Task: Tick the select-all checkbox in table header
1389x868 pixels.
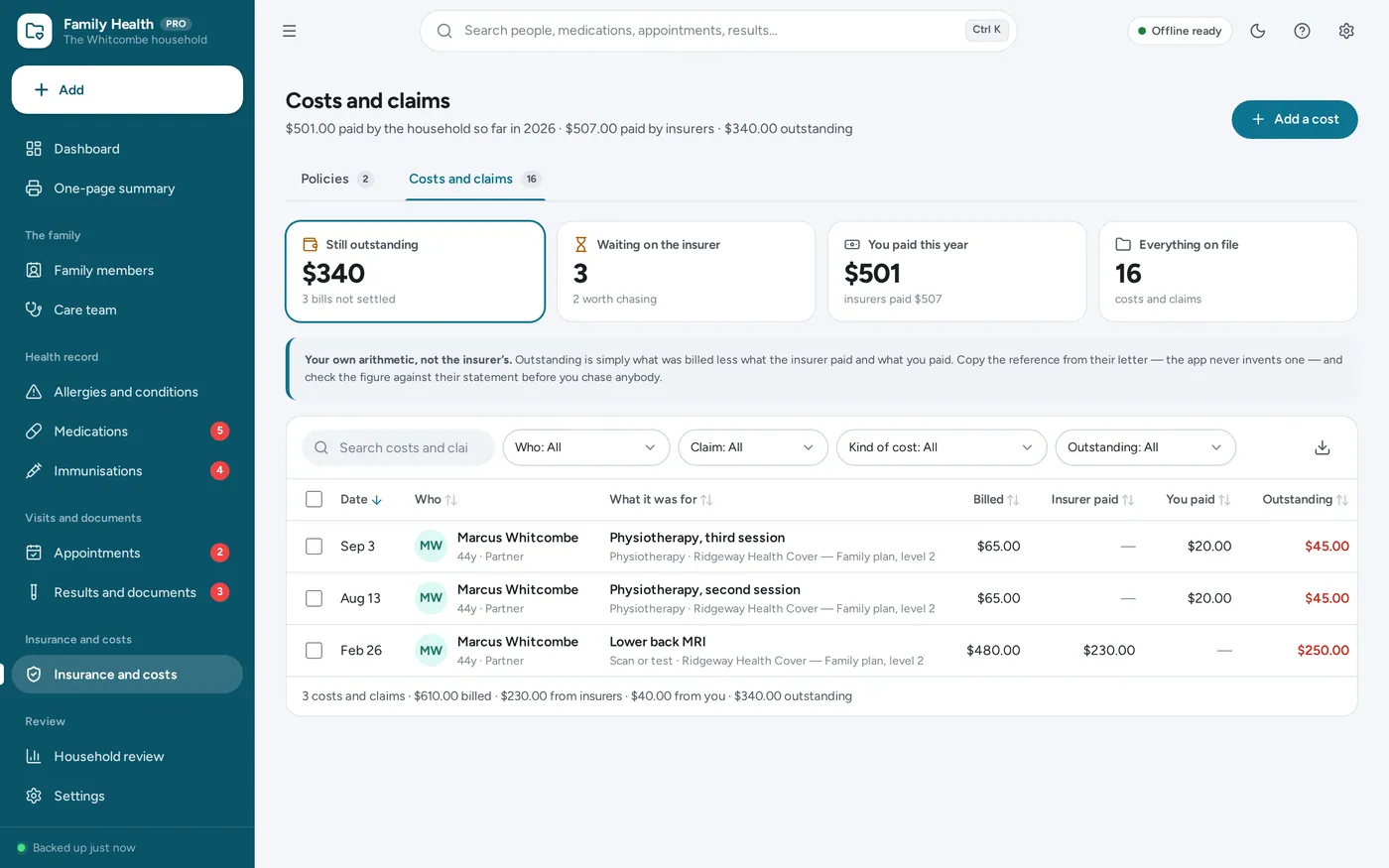Action: pyautogui.click(x=315, y=500)
